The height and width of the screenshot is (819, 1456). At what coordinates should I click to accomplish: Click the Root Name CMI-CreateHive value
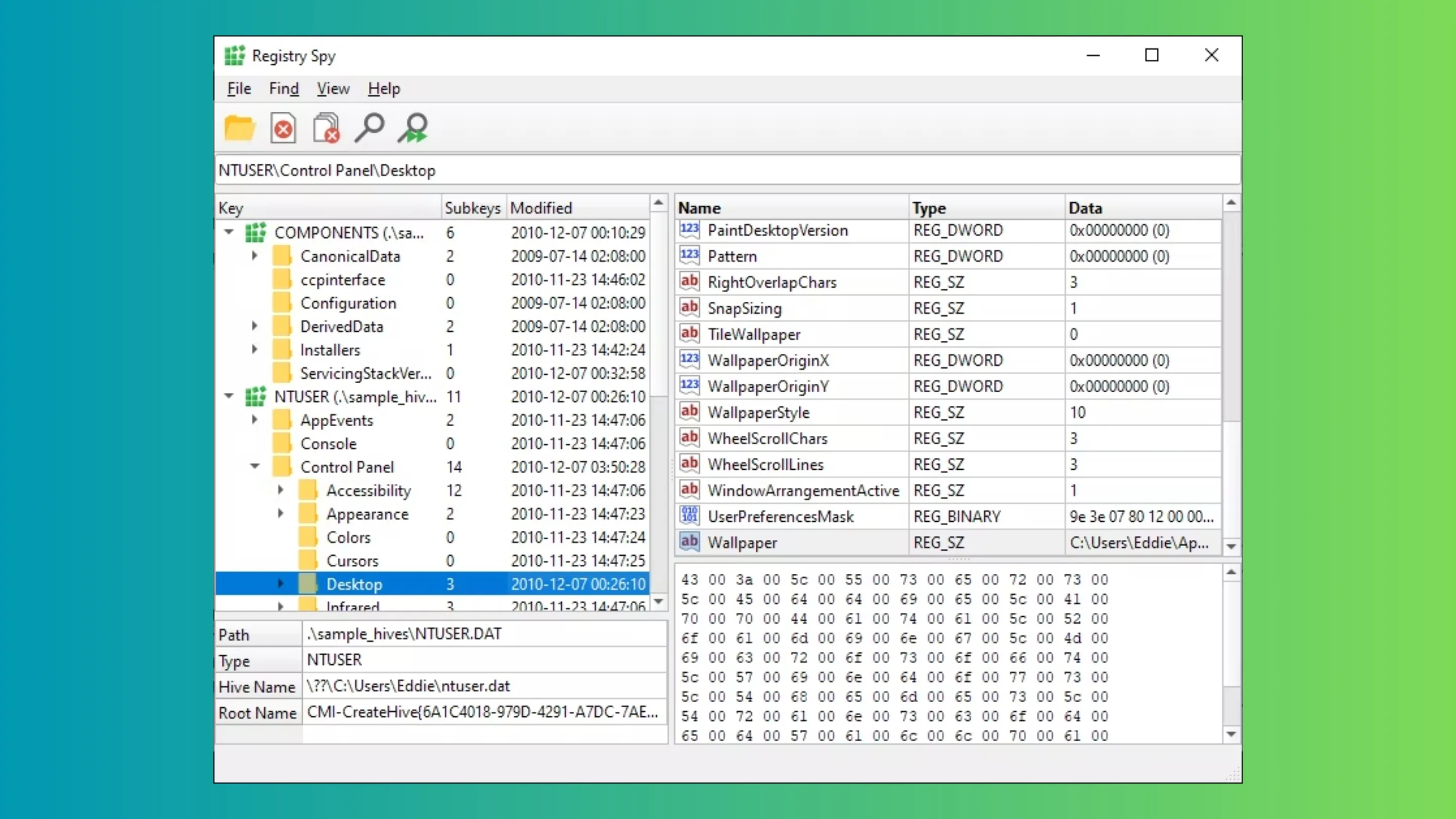click(483, 712)
